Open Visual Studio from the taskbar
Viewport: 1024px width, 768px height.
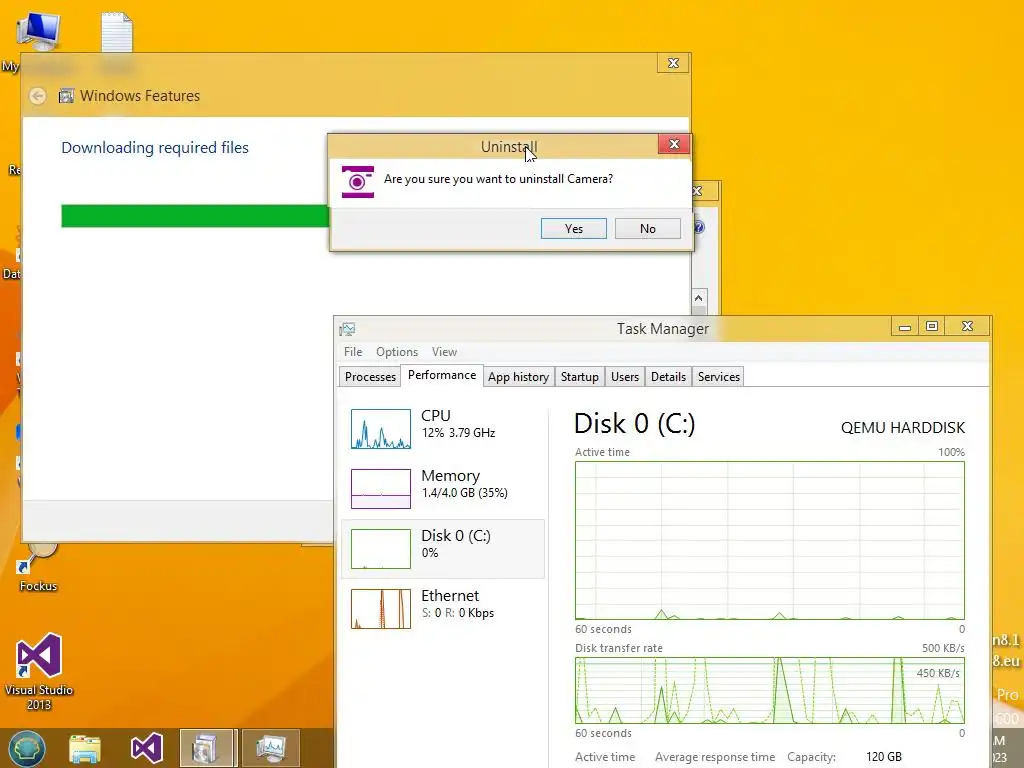(146, 748)
